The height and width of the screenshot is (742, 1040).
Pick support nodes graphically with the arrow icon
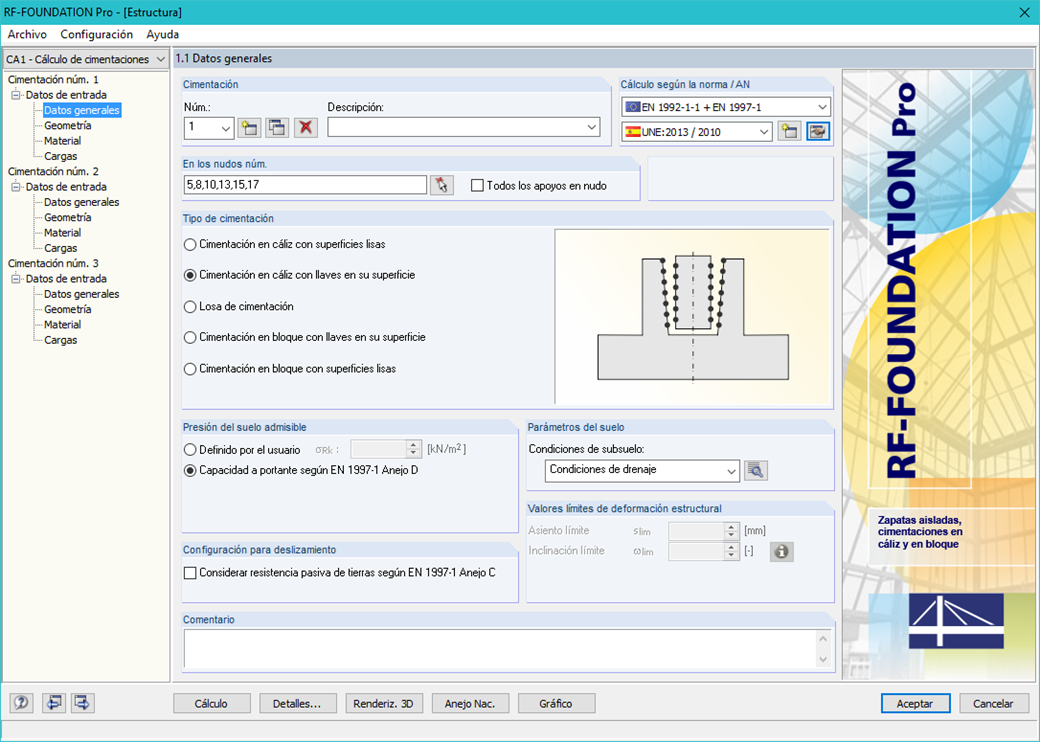coord(442,184)
